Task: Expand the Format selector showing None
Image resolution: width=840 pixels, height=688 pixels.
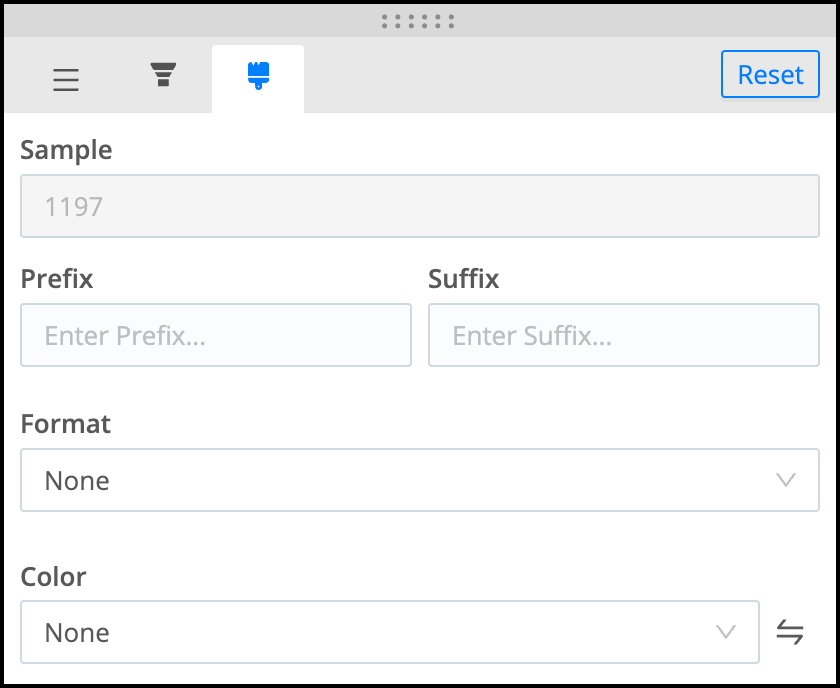Action: (x=420, y=480)
